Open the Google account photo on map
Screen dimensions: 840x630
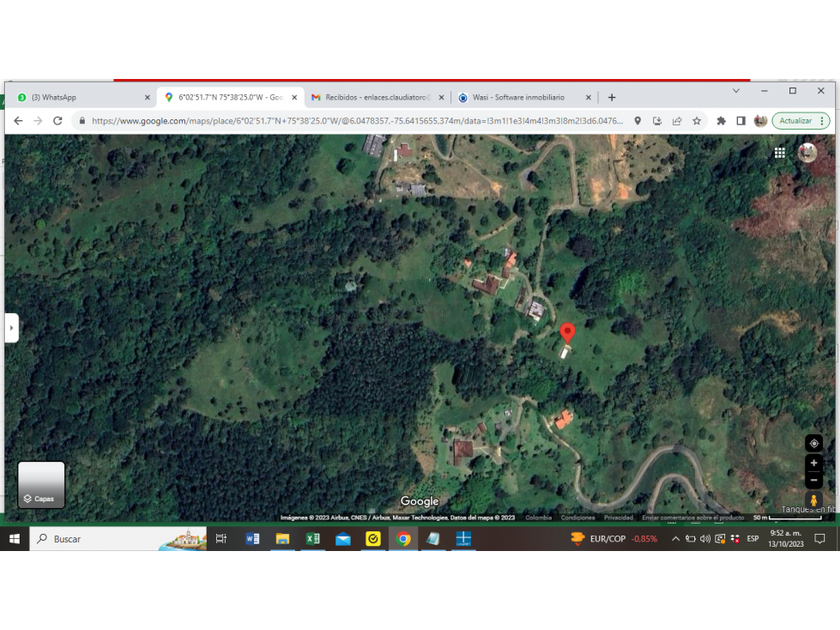click(x=807, y=153)
